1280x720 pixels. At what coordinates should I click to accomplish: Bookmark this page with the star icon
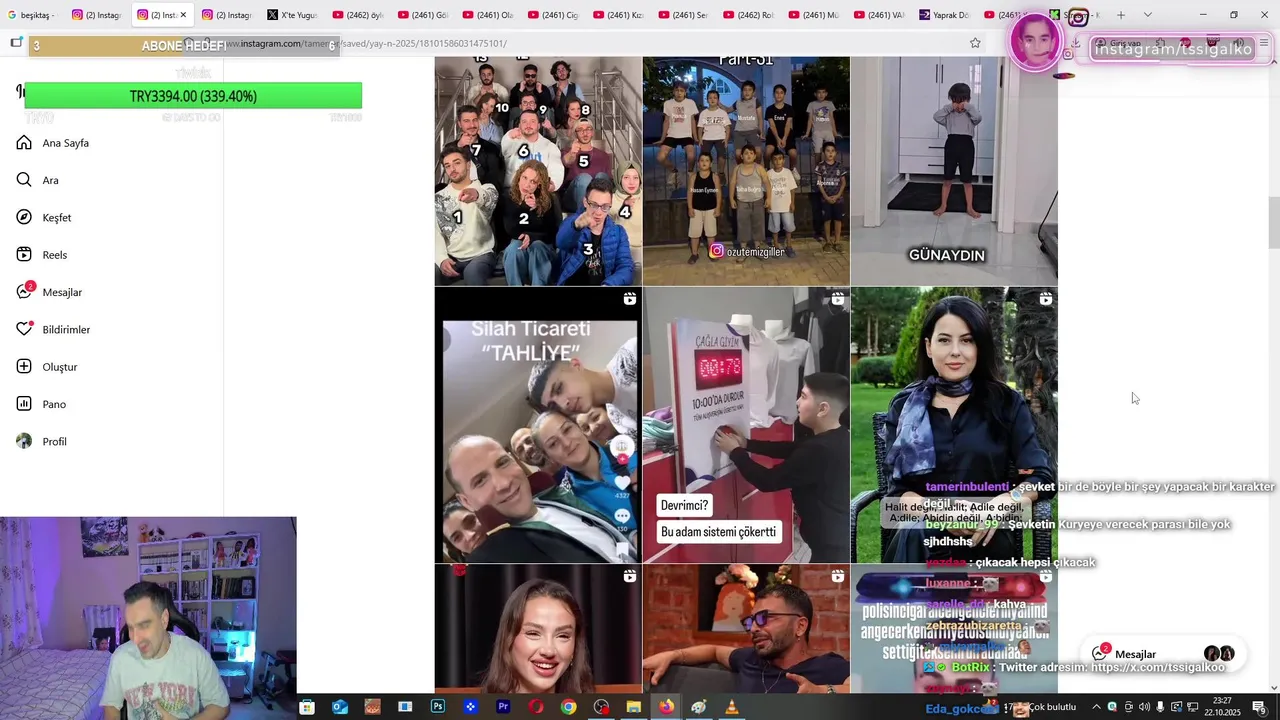[x=975, y=43]
